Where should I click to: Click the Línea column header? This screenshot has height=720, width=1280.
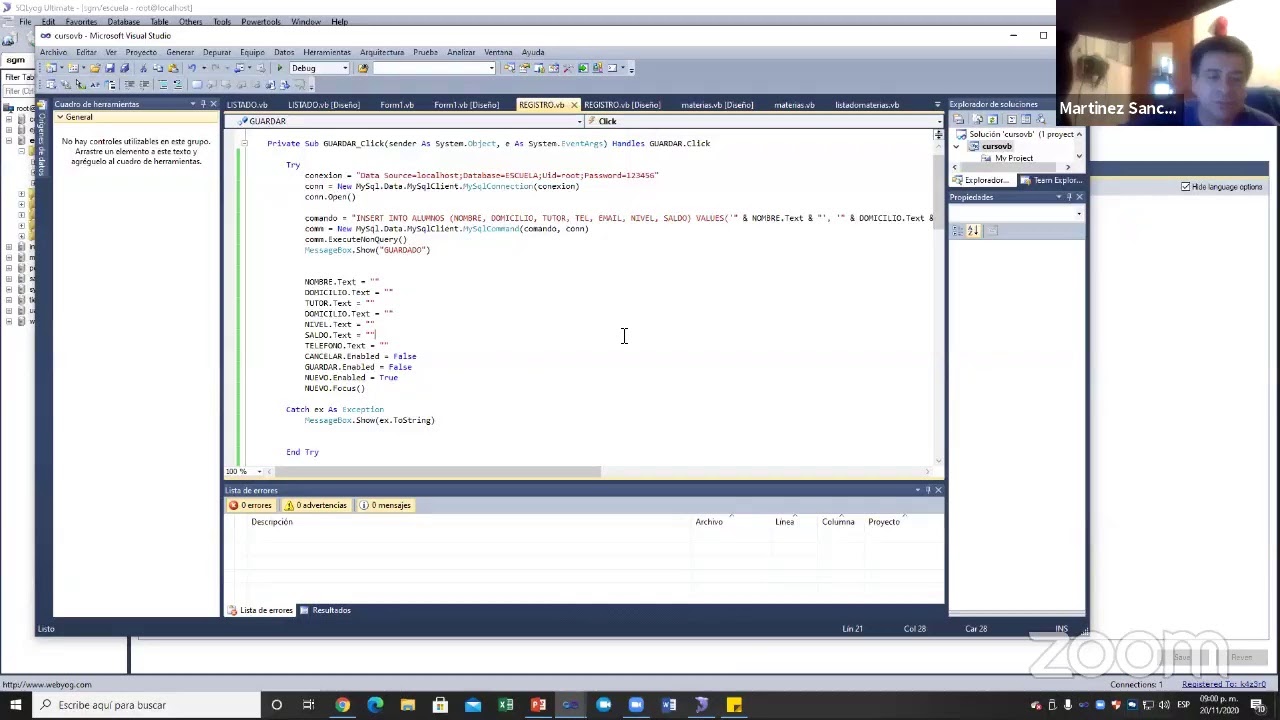point(784,522)
